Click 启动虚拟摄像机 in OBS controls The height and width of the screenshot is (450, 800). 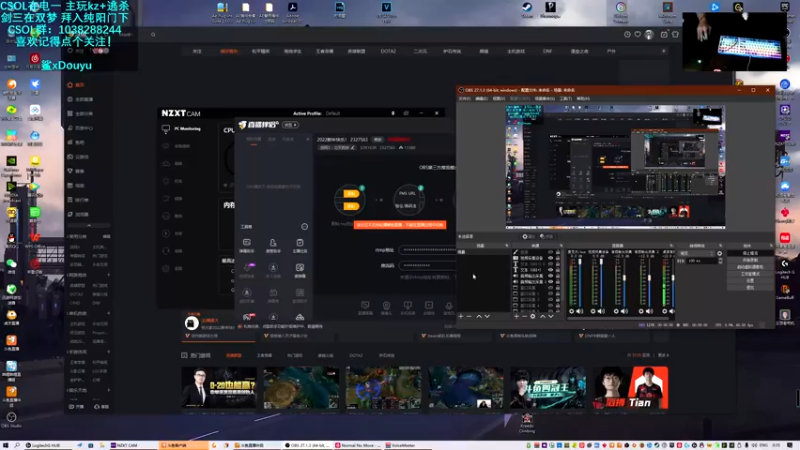[x=751, y=267]
